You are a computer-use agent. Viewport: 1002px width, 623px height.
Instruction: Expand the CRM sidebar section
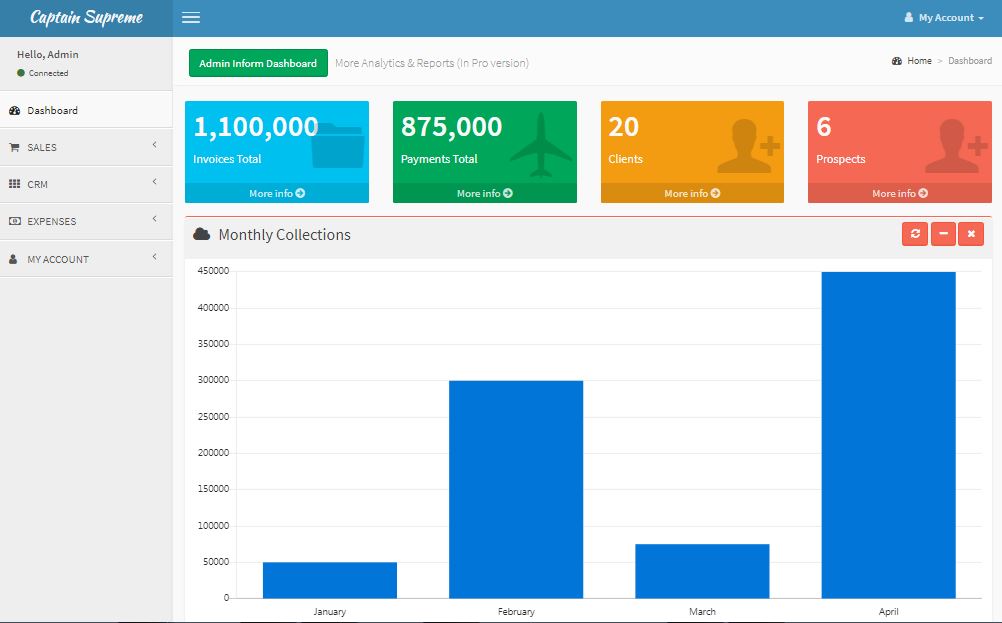(x=86, y=184)
